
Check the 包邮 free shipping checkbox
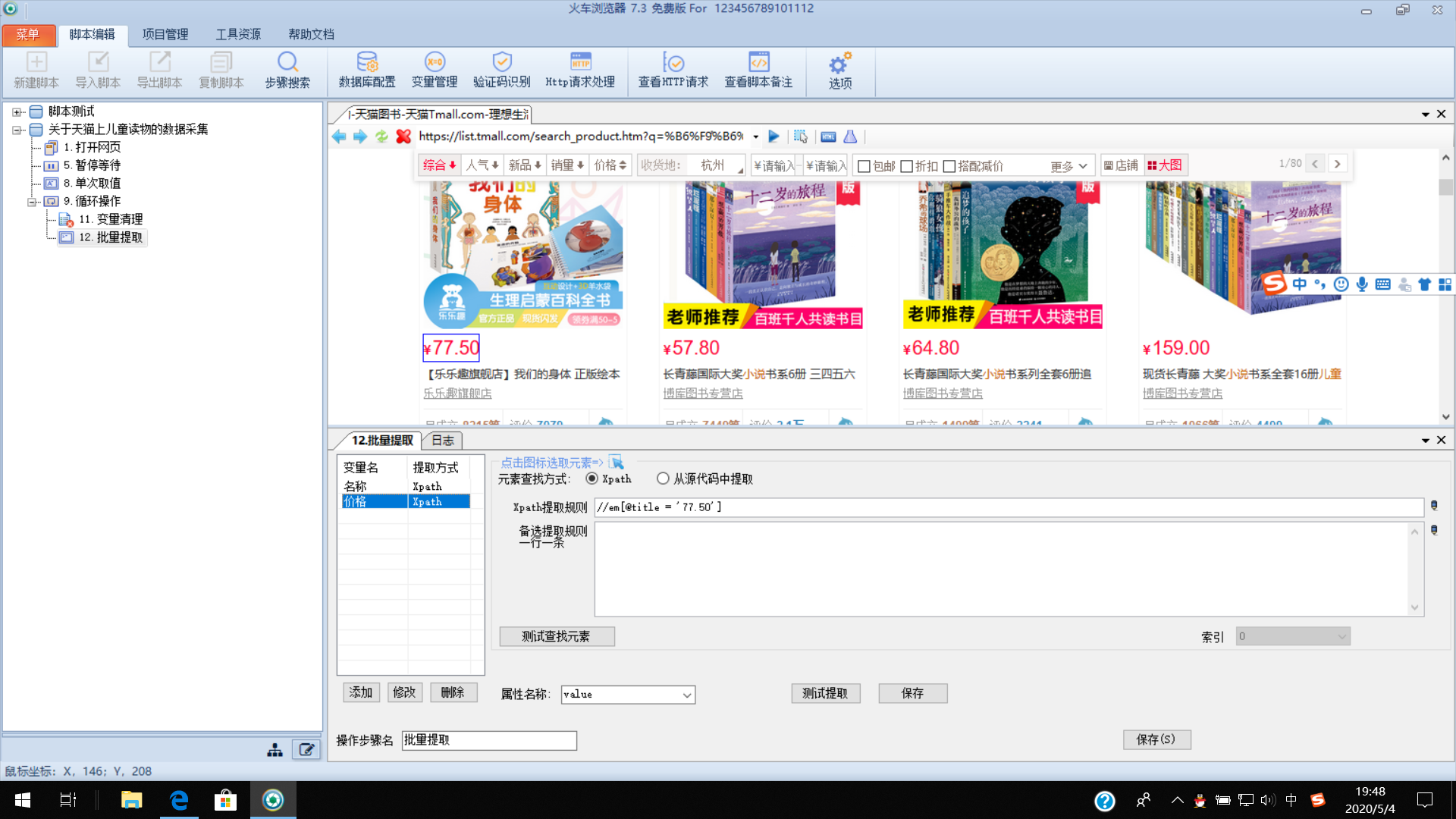864,166
